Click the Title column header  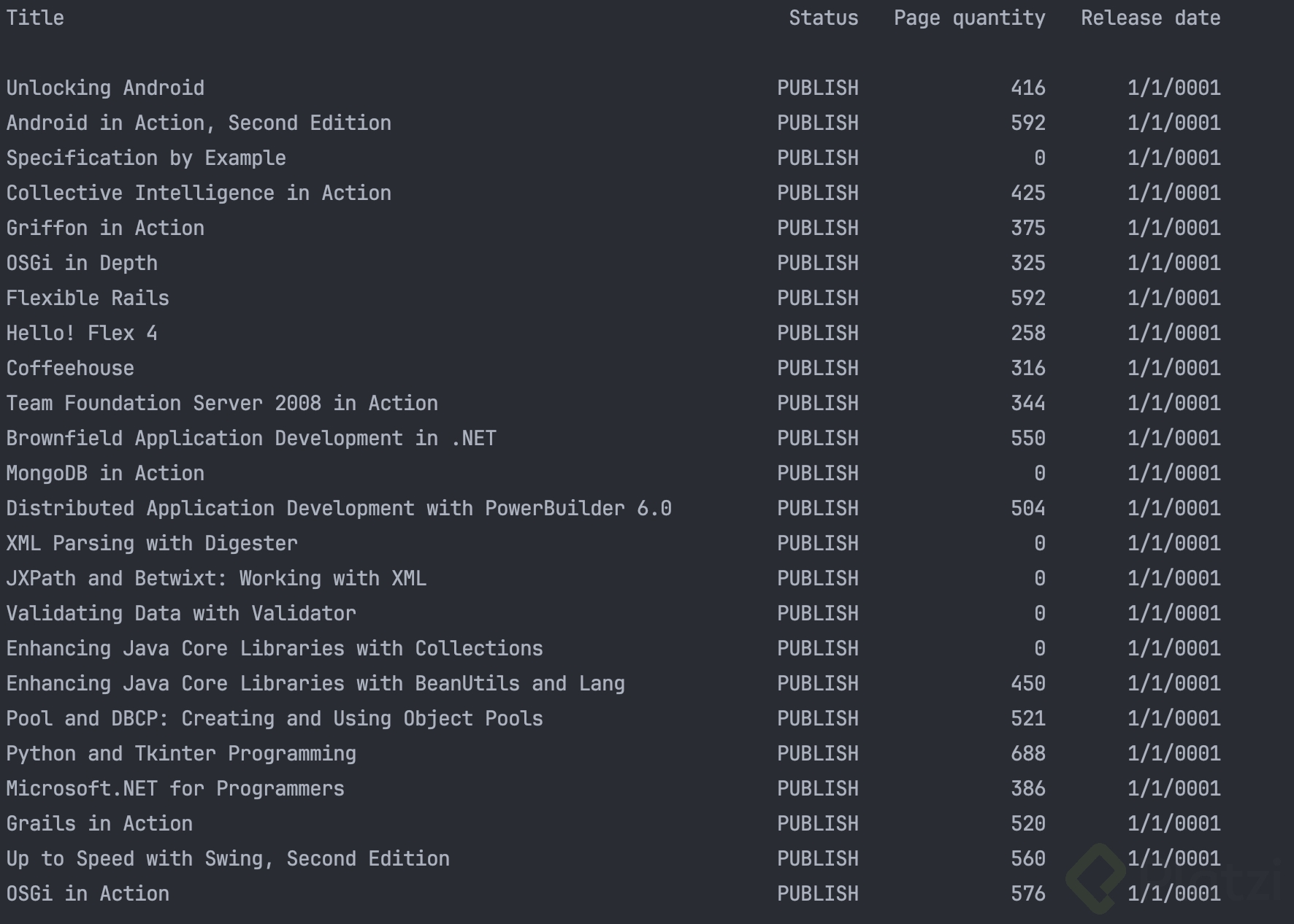[35, 18]
